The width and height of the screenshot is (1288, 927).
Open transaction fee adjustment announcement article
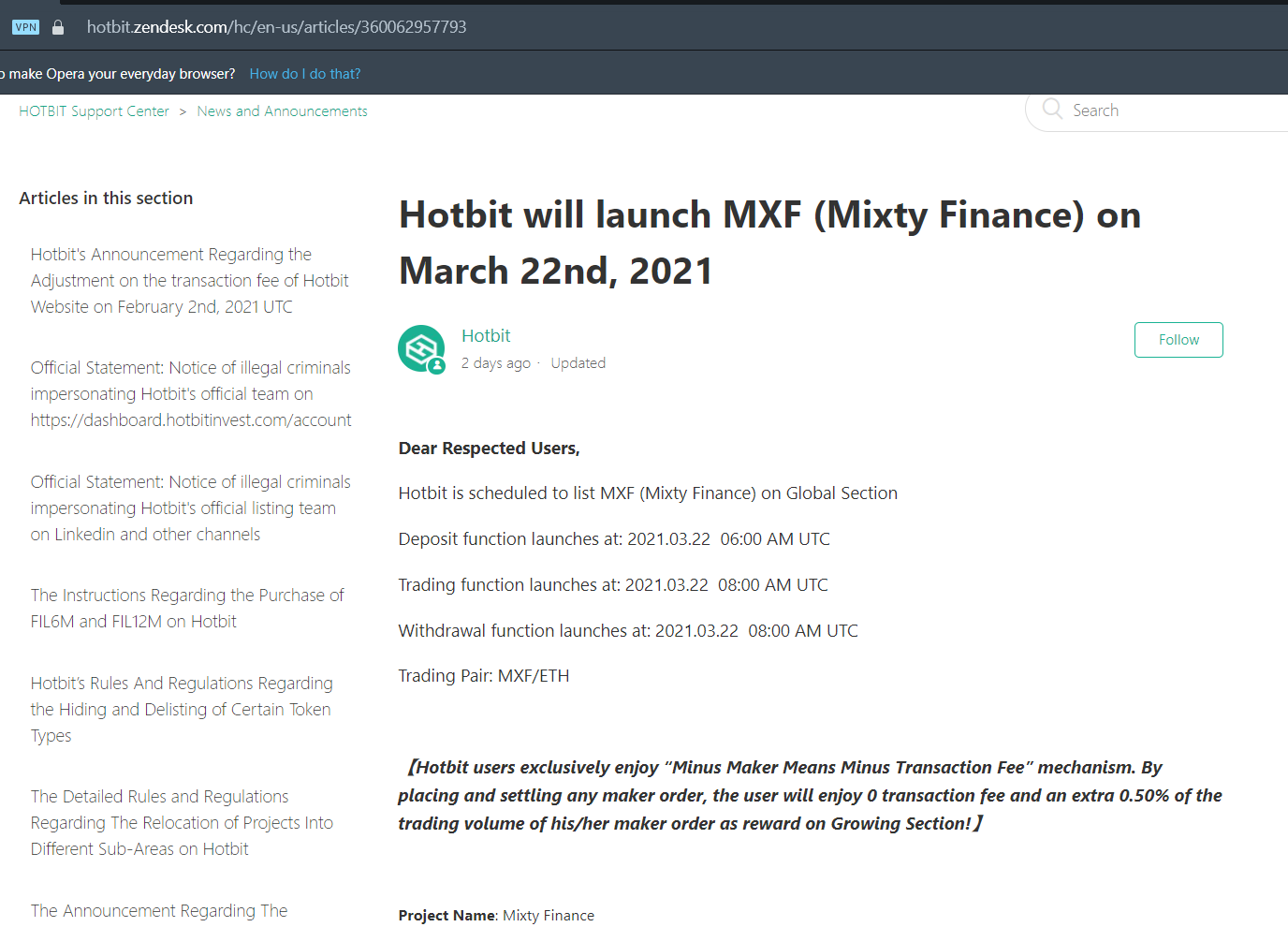[x=189, y=281]
